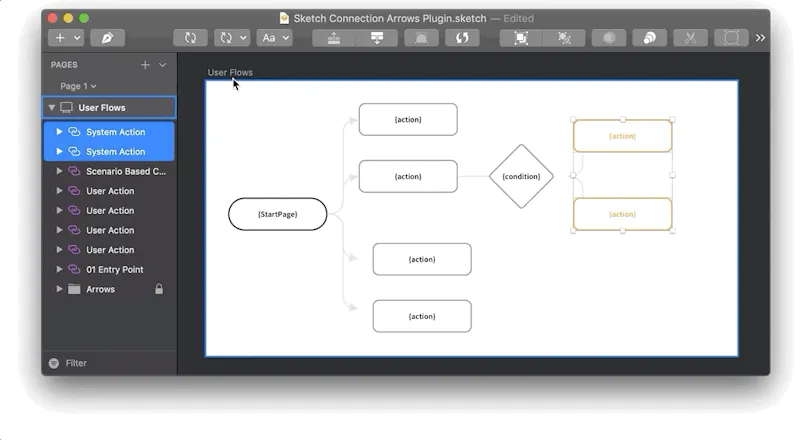Toggle the lock on Arrows layer
The image size is (803, 440).
[x=159, y=289]
